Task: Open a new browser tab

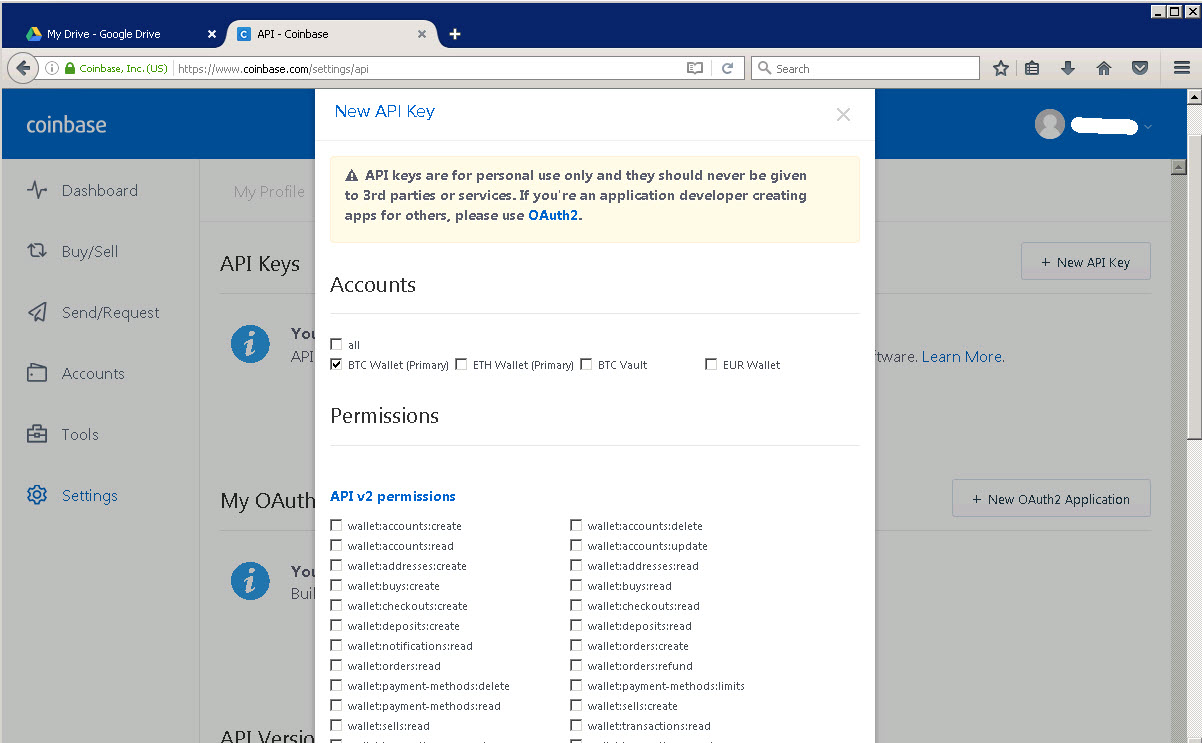Action: [x=455, y=33]
